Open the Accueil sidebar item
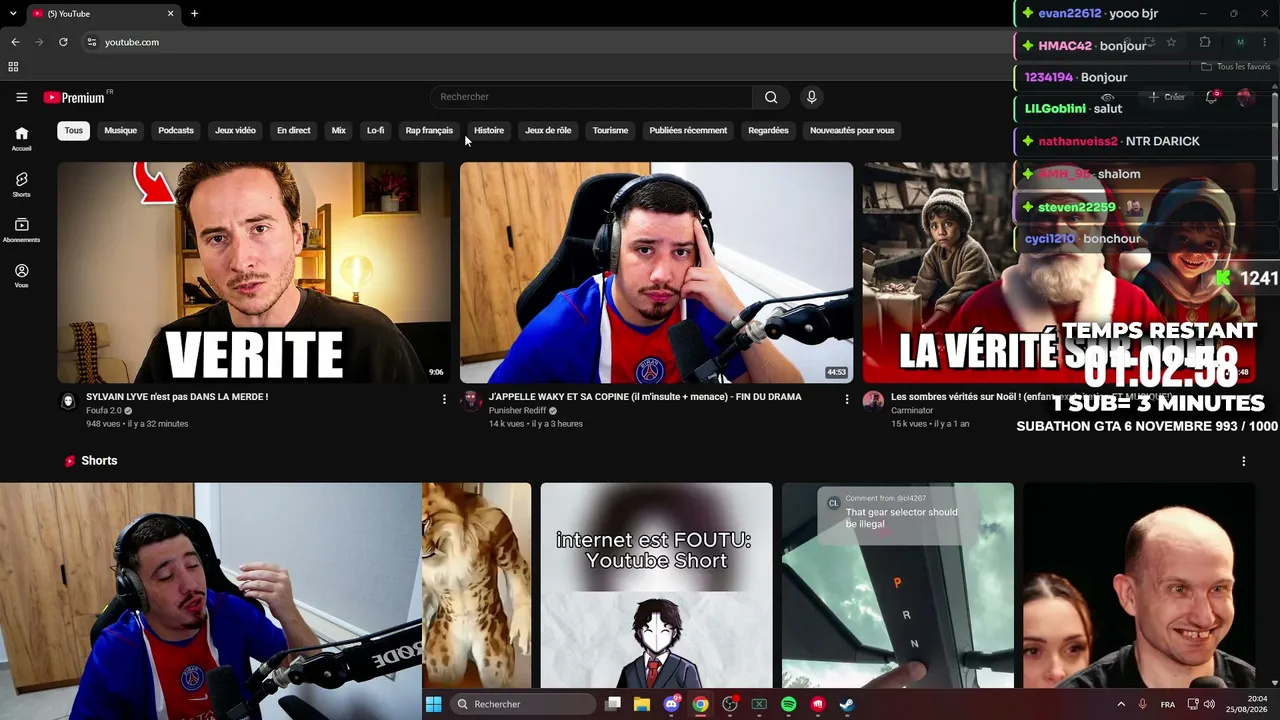 point(21,139)
